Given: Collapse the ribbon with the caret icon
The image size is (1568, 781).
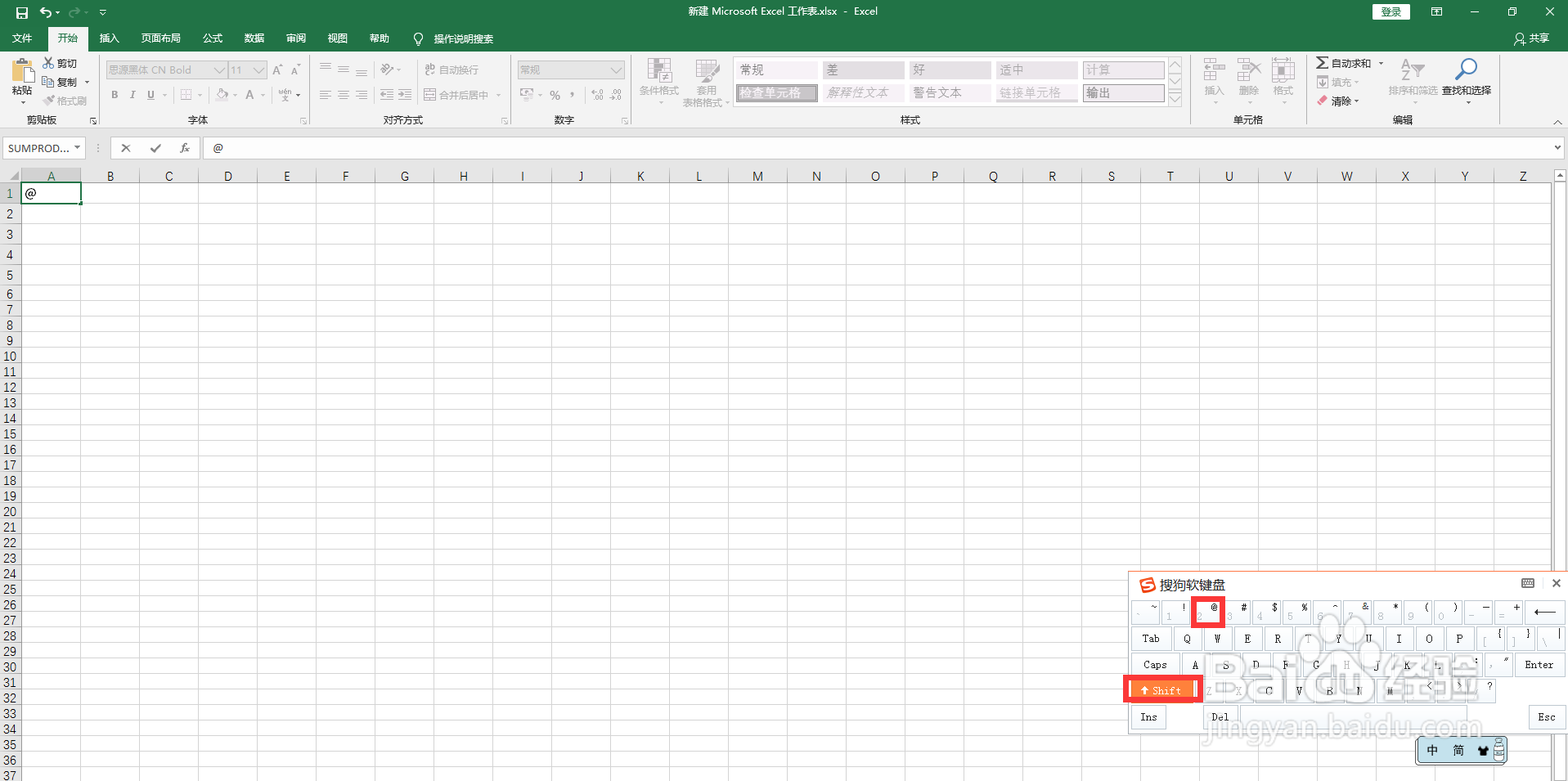Looking at the screenshot, I should pos(1558,121).
